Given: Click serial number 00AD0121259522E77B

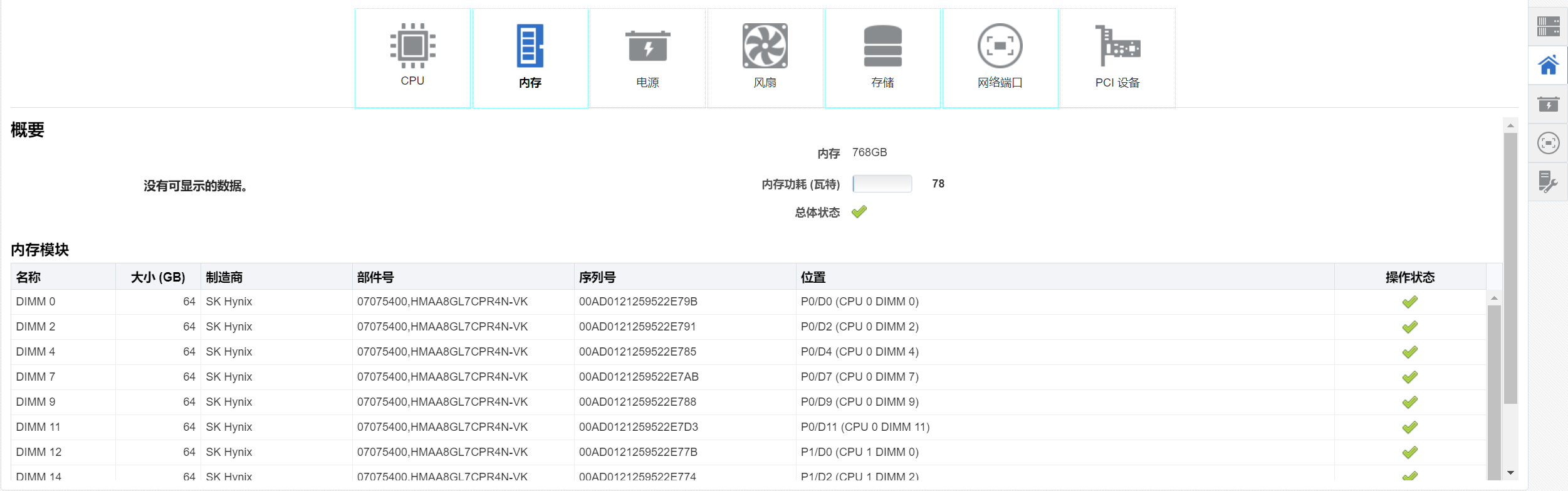Looking at the screenshot, I should point(638,452).
